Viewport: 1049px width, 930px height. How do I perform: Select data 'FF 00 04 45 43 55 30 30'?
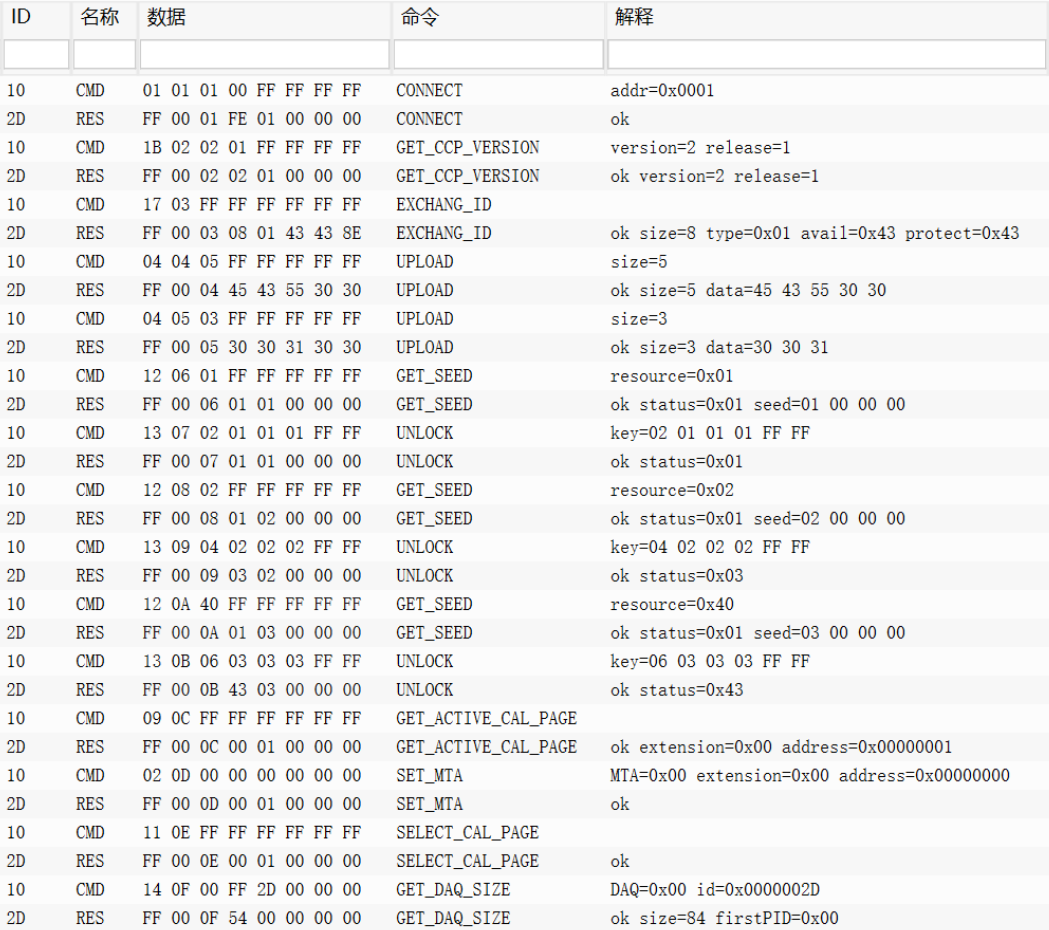(x=252, y=290)
